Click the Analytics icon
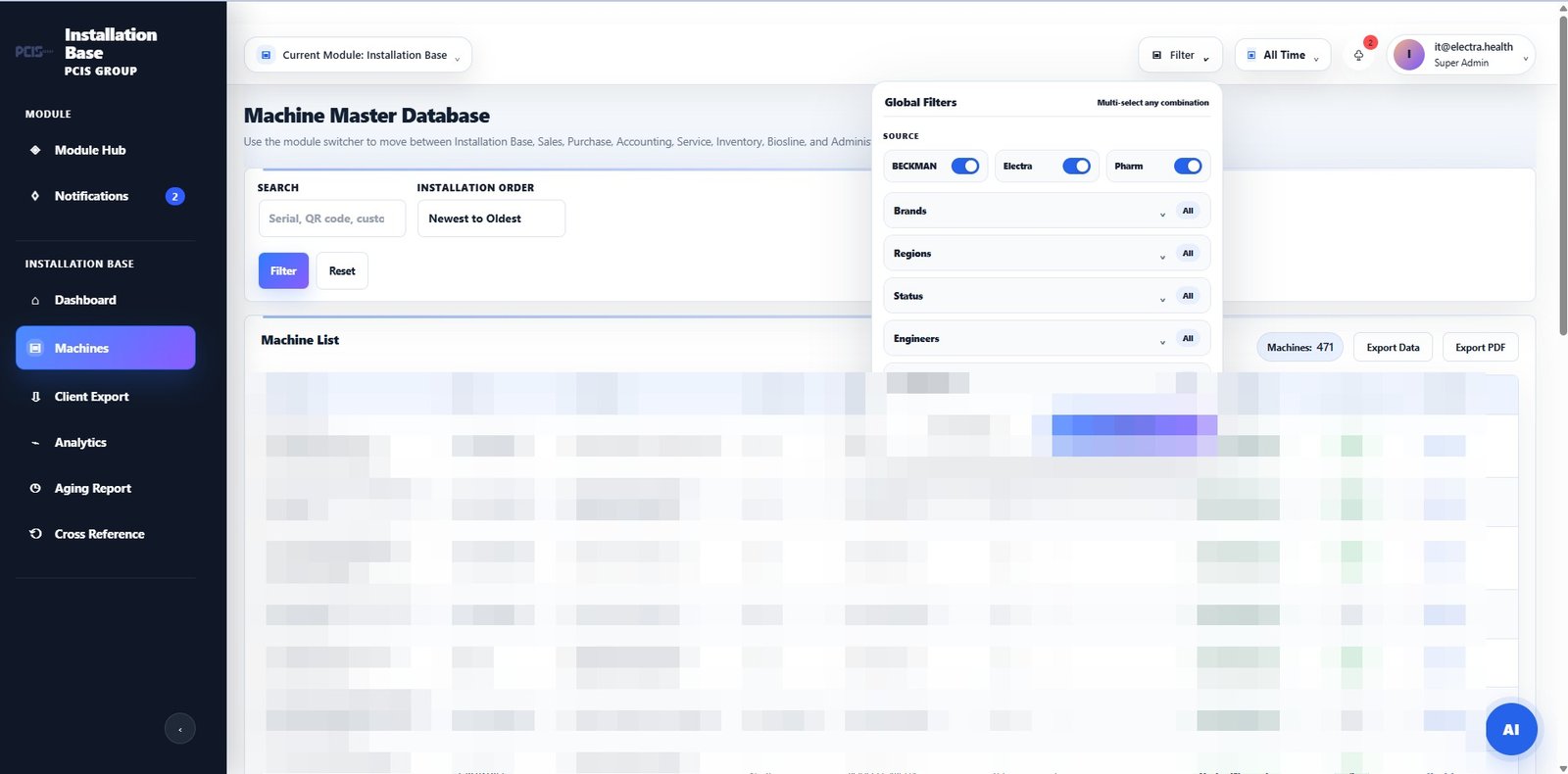Image resolution: width=1568 pixels, height=774 pixels. pyautogui.click(x=35, y=443)
